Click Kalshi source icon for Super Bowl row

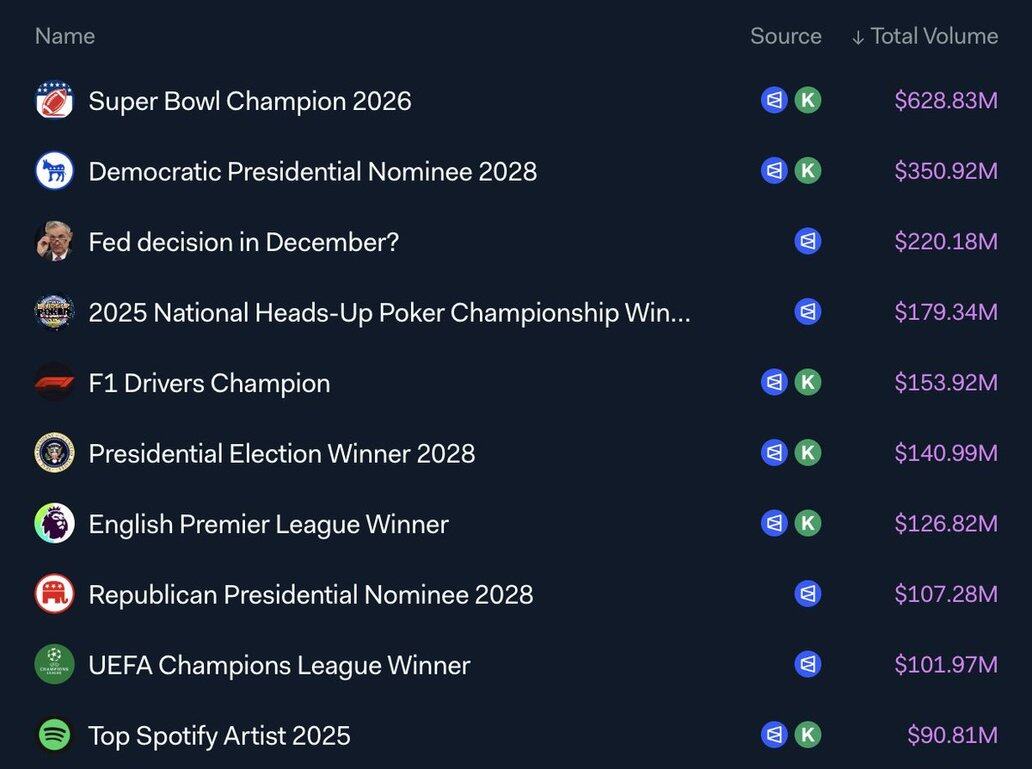(808, 100)
